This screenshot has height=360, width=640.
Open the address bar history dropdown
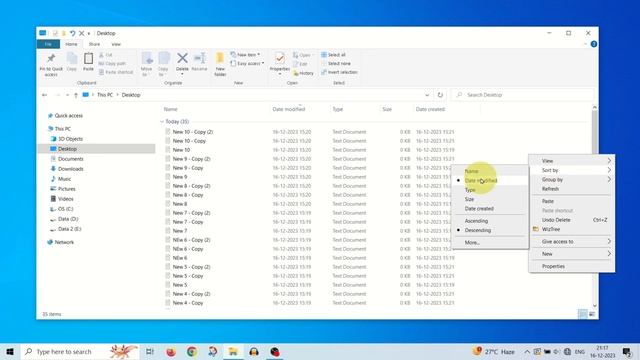click(x=427, y=95)
